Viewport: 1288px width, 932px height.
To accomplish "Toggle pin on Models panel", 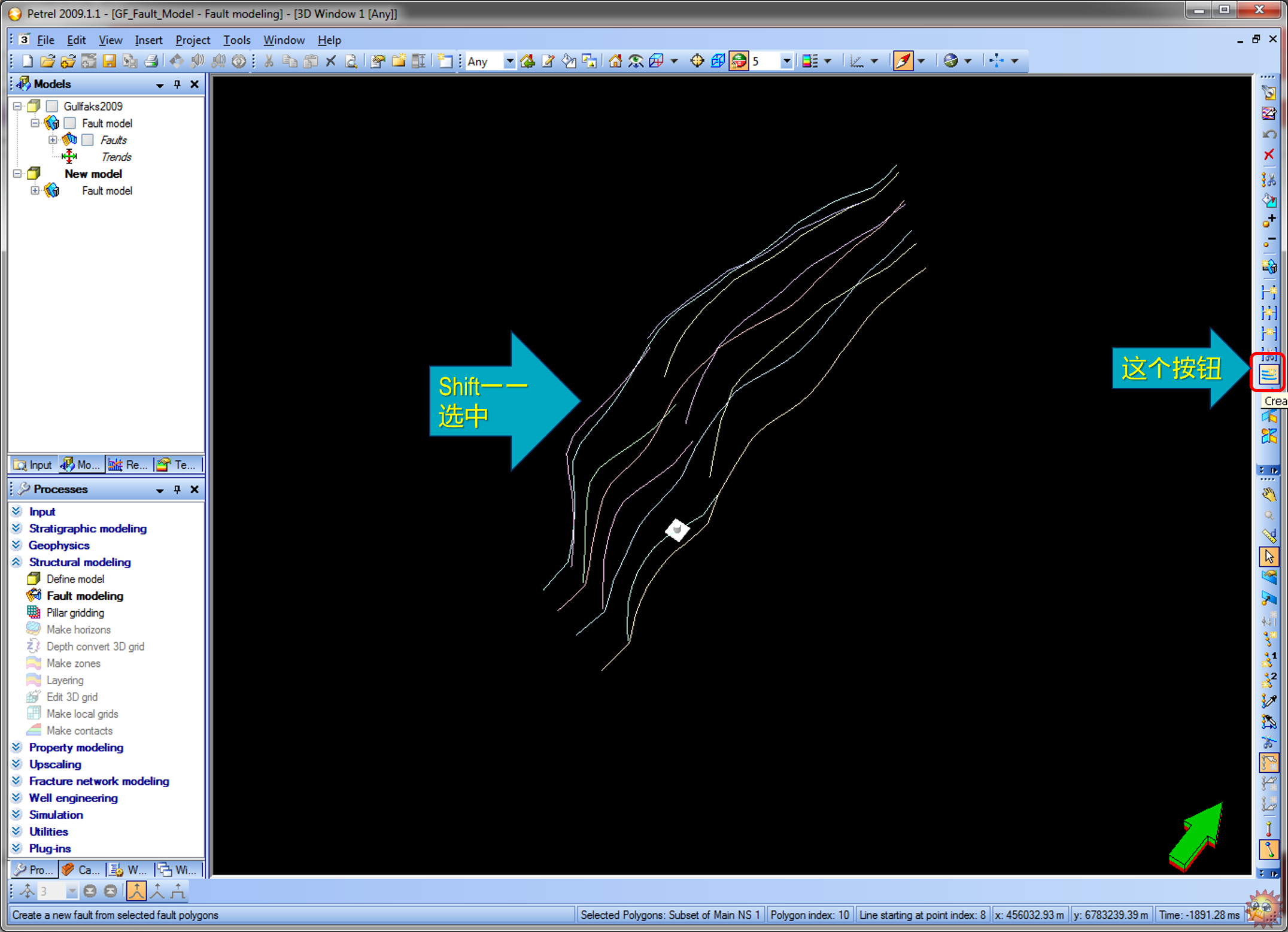I will 178,84.
